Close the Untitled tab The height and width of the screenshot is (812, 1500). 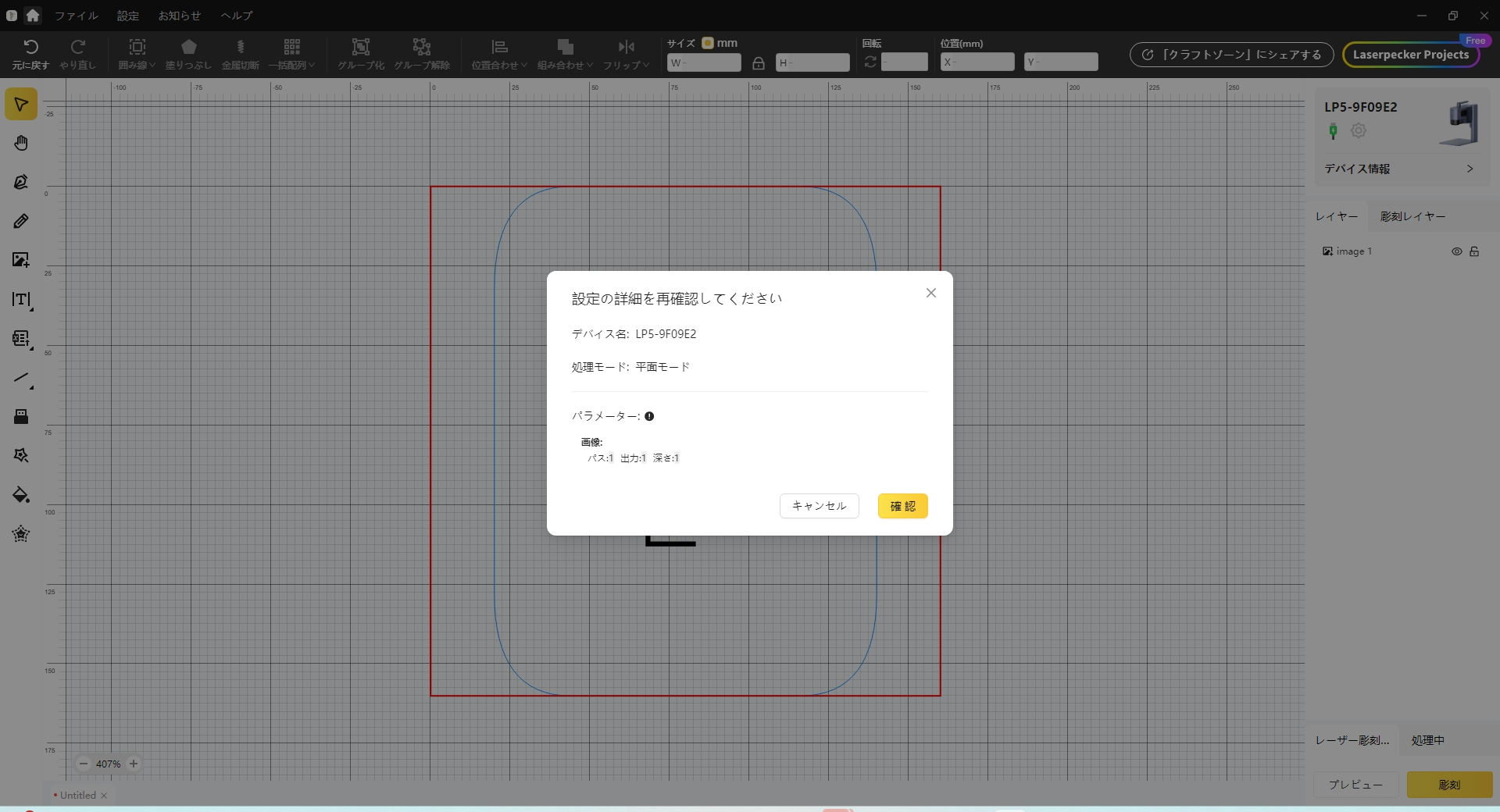pyautogui.click(x=104, y=796)
